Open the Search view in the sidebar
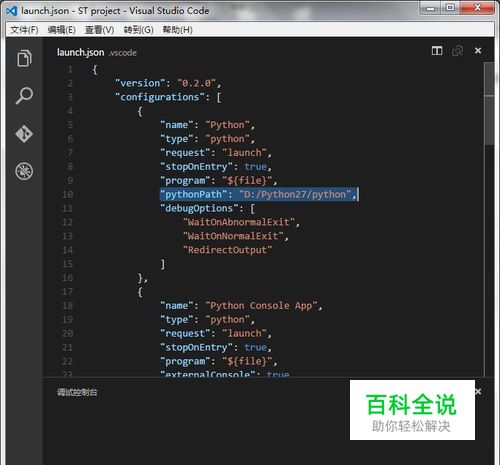Viewport: 500px width, 465px height. tap(24, 96)
